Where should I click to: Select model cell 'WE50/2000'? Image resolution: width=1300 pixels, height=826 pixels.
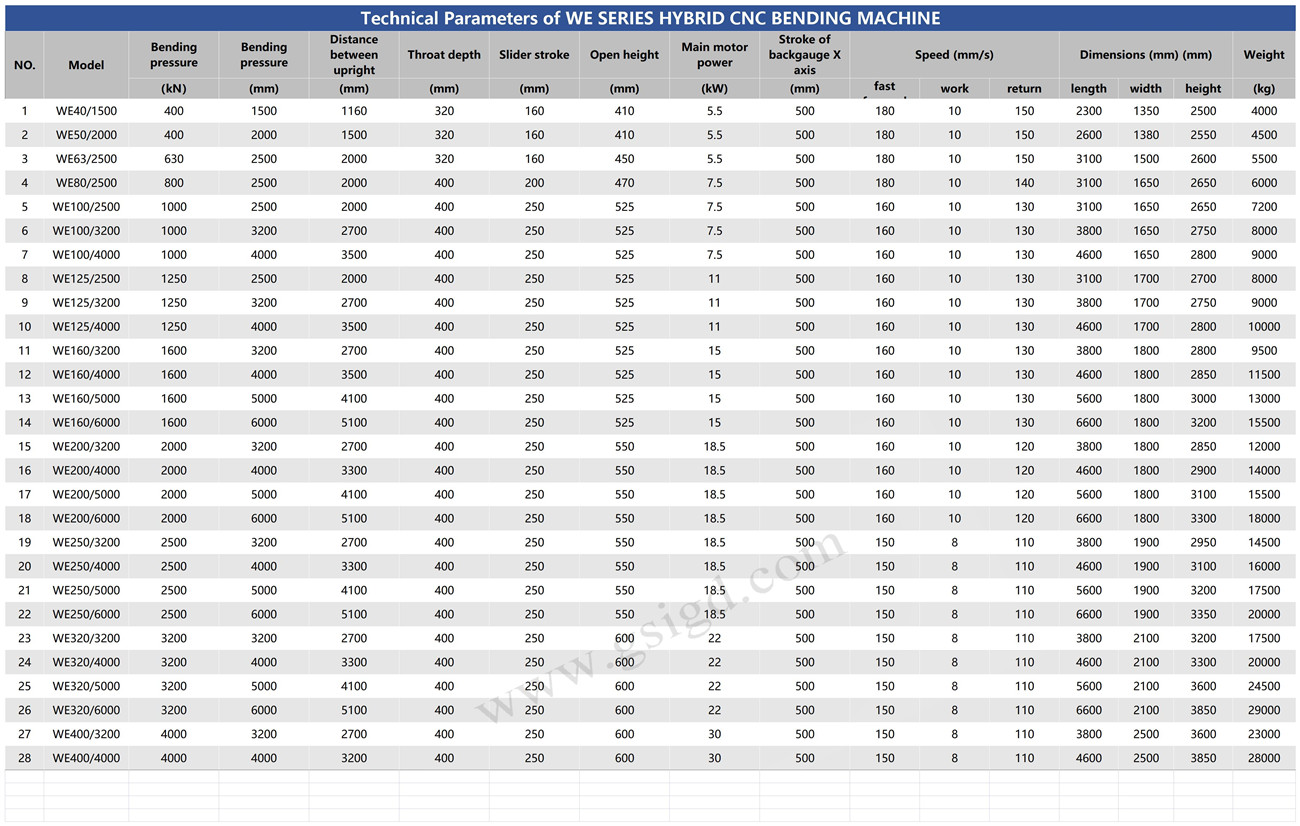86,135
